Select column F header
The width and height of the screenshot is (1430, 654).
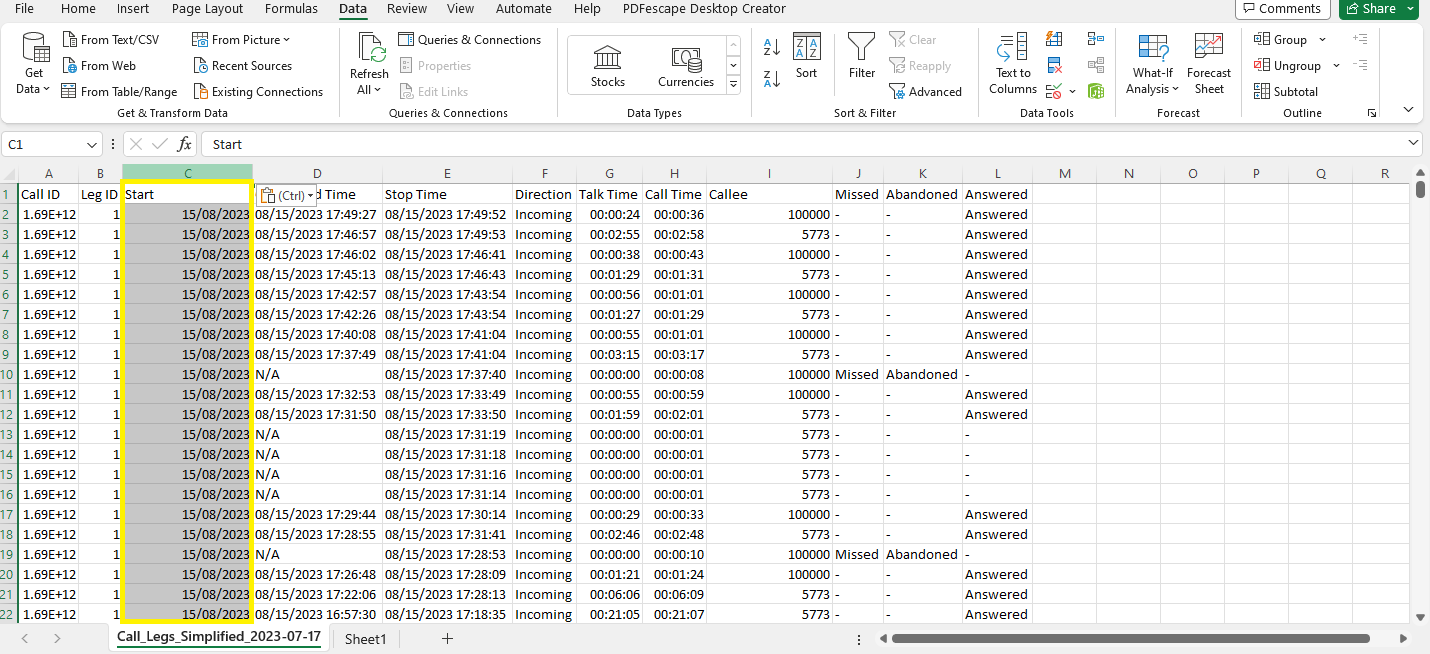[545, 174]
